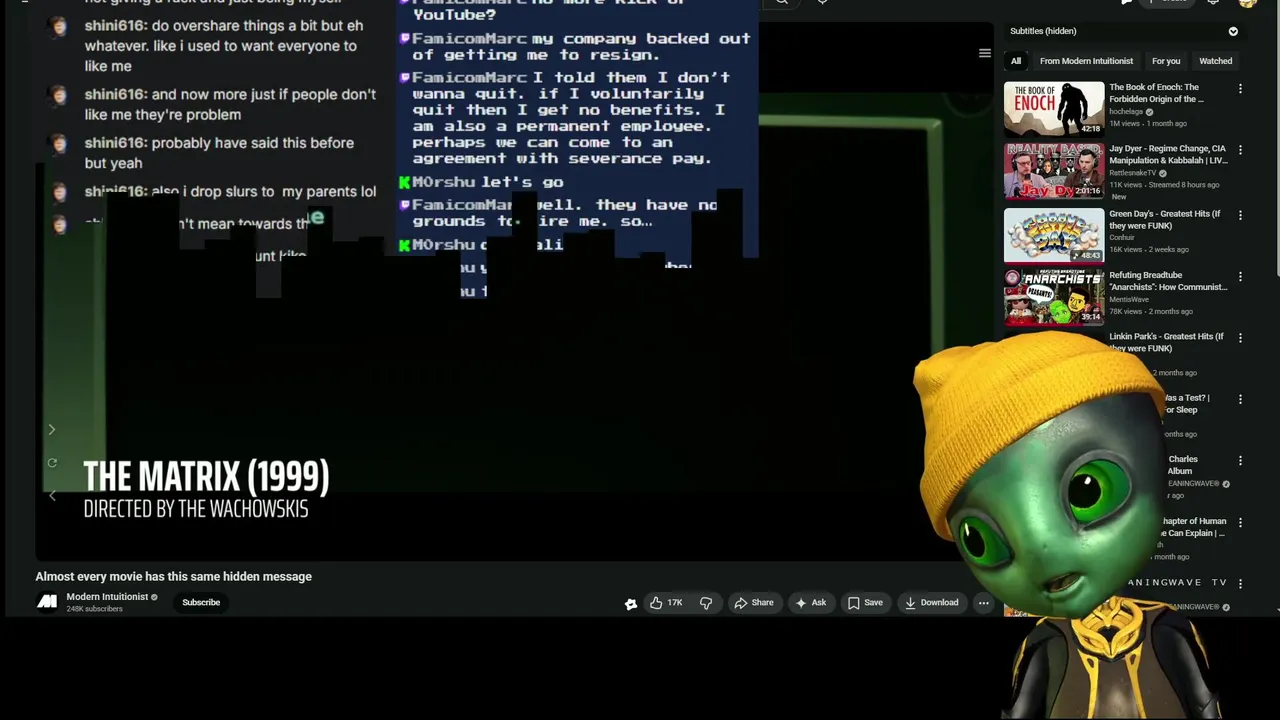Visit hochelaga channel

pyautogui.click(x=1126, y=112)
